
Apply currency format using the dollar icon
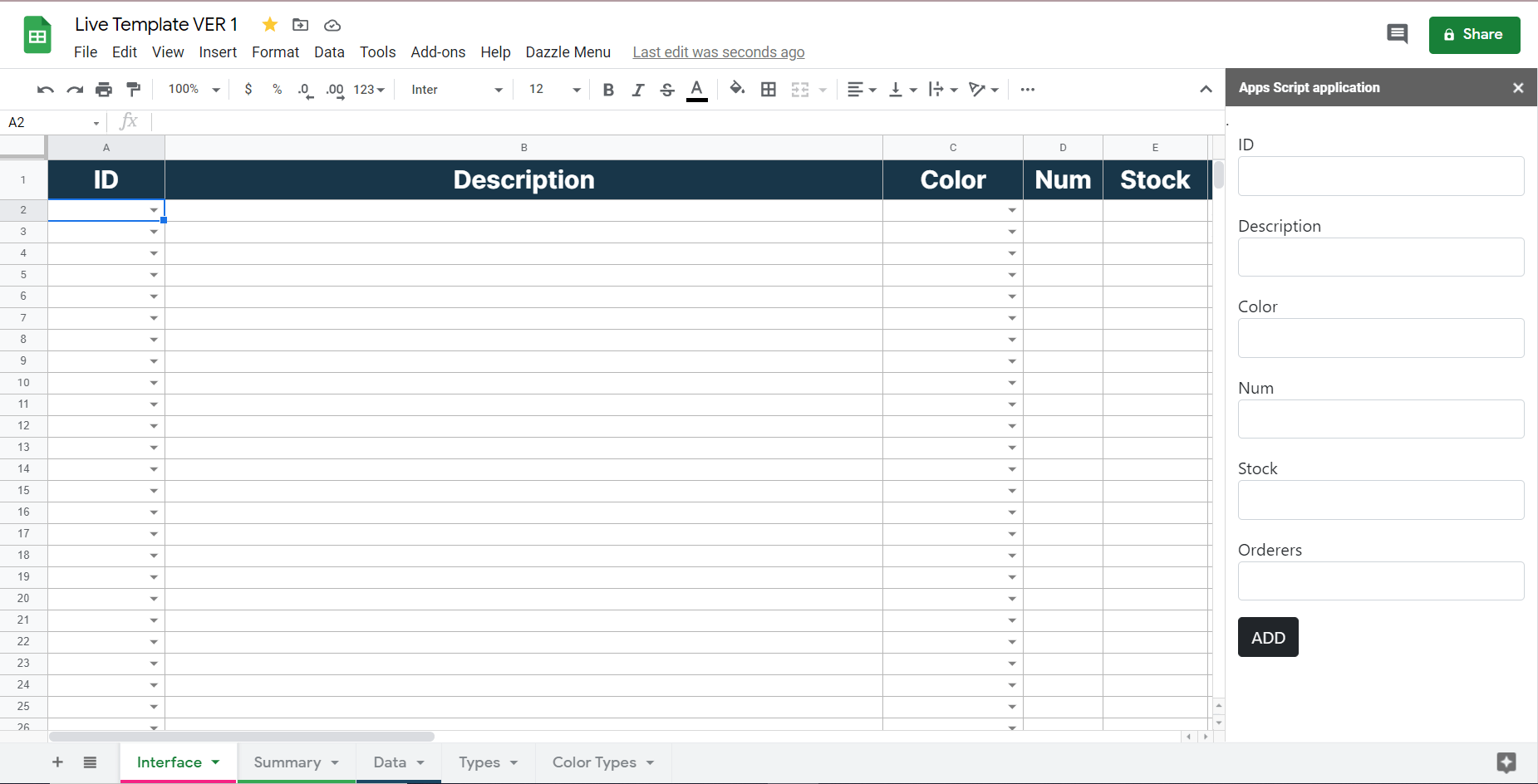pyautogui.click(x=248, y=89)
